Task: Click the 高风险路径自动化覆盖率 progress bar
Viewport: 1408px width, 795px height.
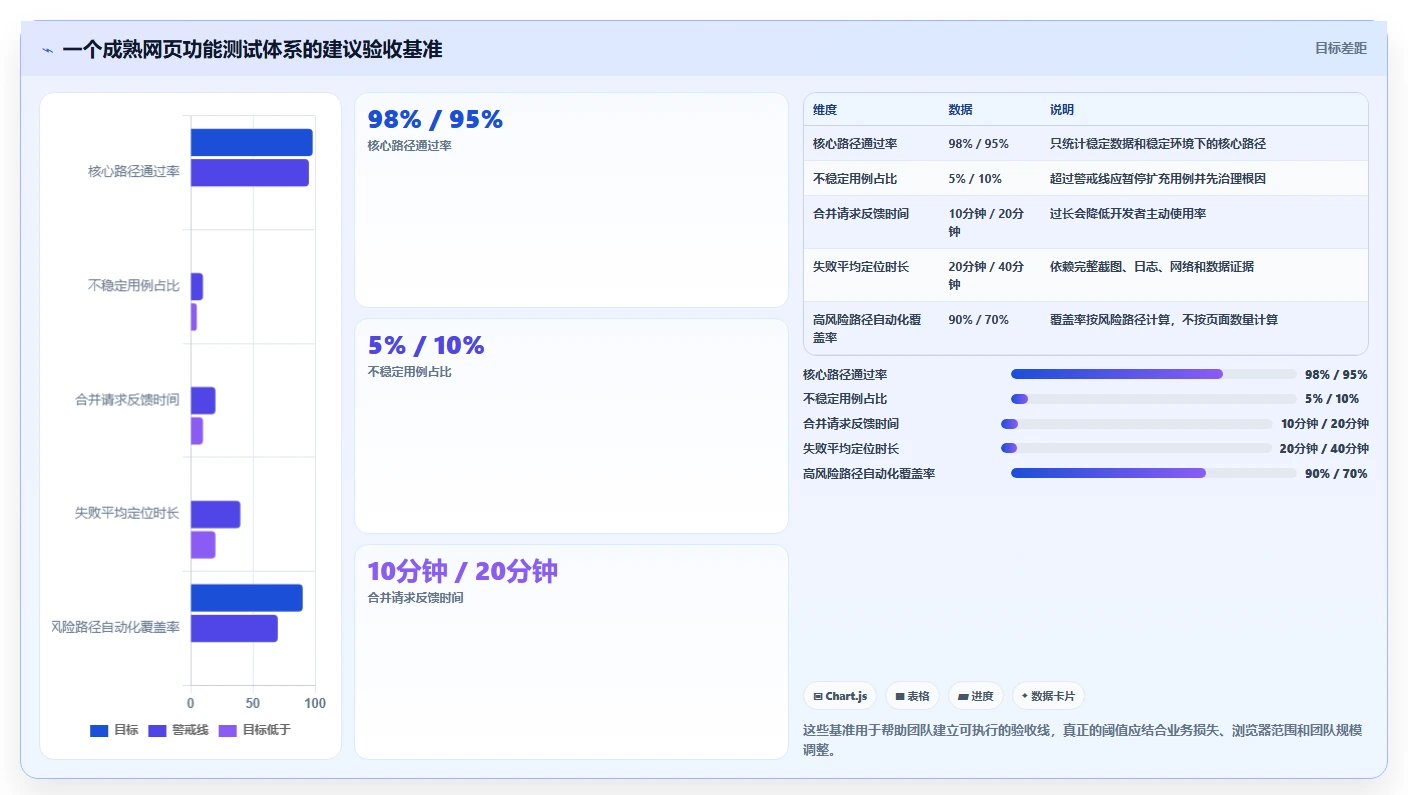Action: pyautogui.click(x=1153, y=473)
